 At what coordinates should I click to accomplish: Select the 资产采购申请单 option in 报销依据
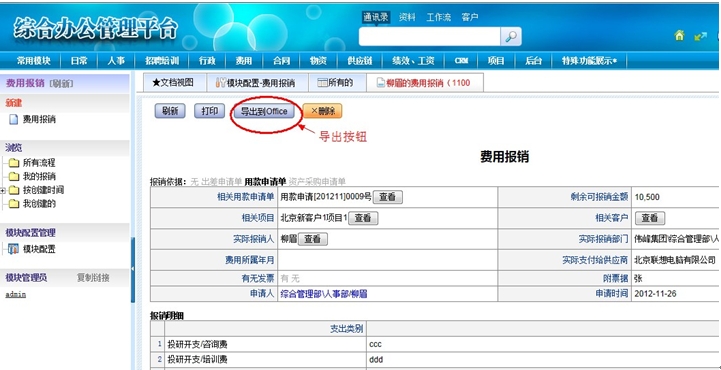point(317,182)
